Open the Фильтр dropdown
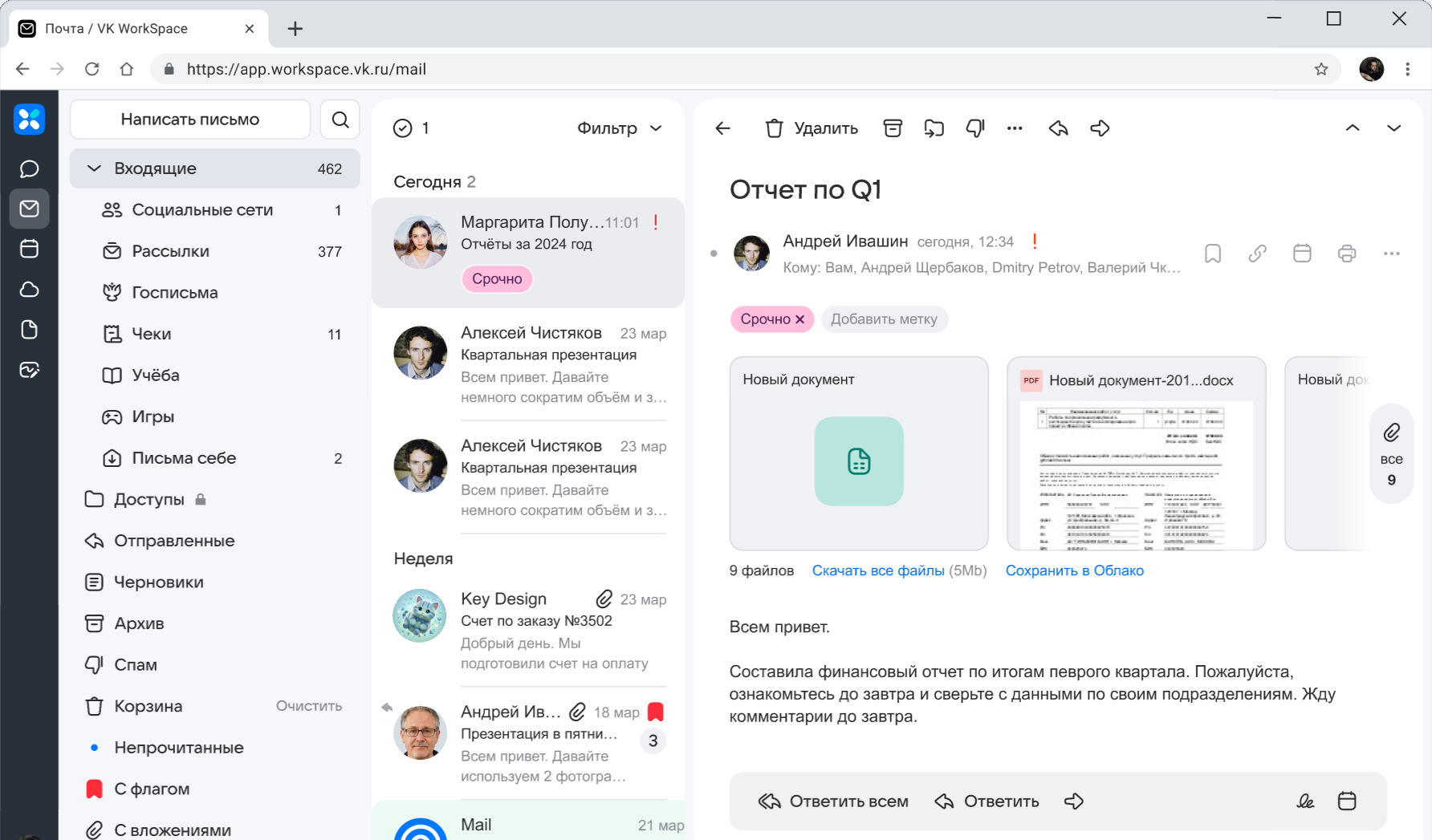 click(x=619, y=128)
